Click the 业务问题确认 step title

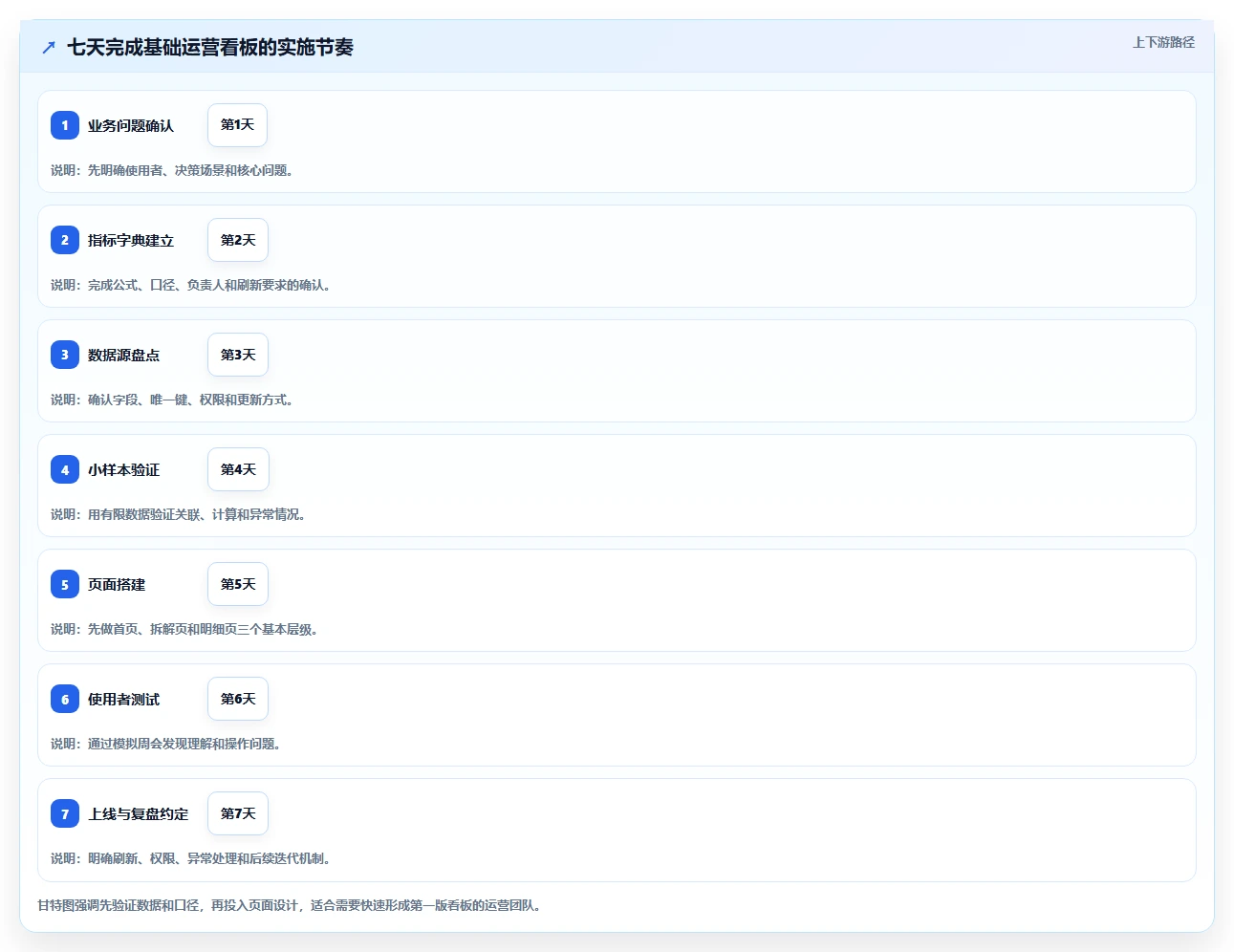[x=131, y=125]
